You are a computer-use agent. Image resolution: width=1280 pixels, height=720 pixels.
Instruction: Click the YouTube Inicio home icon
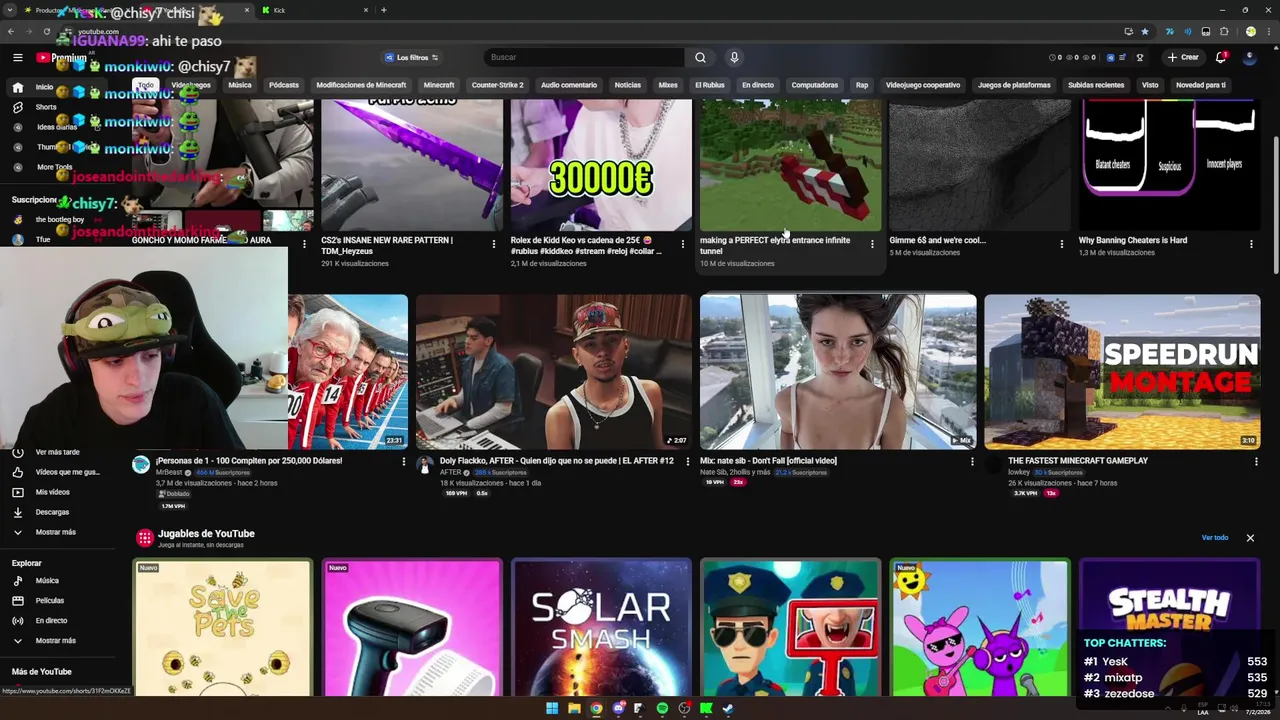click(17, 87)
